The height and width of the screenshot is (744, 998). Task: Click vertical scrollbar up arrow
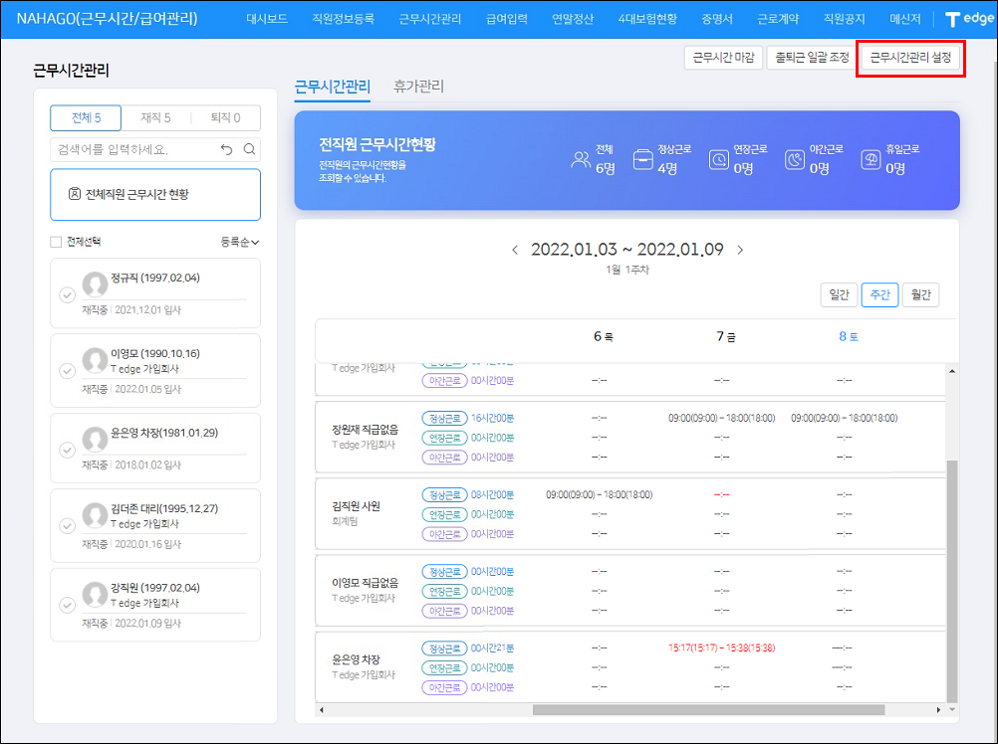click(x=952, y=371)
